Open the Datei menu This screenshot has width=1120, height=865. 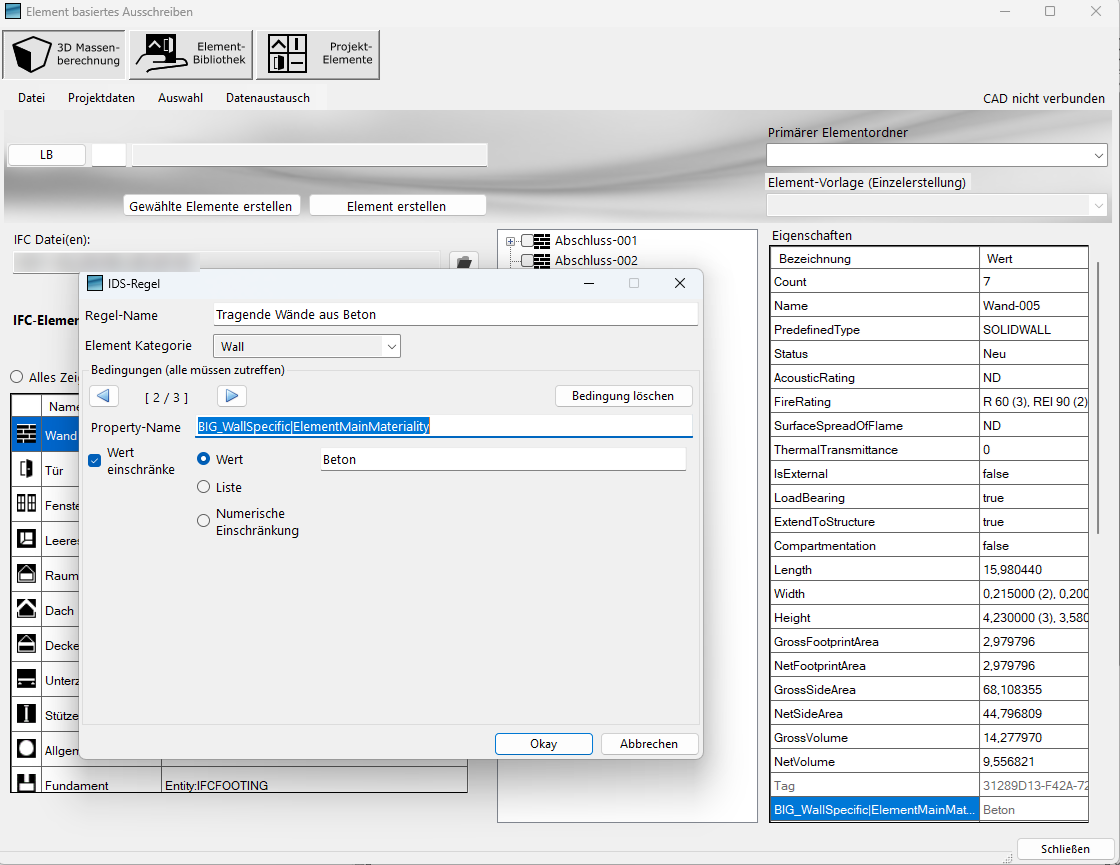(x=31, y=98)
